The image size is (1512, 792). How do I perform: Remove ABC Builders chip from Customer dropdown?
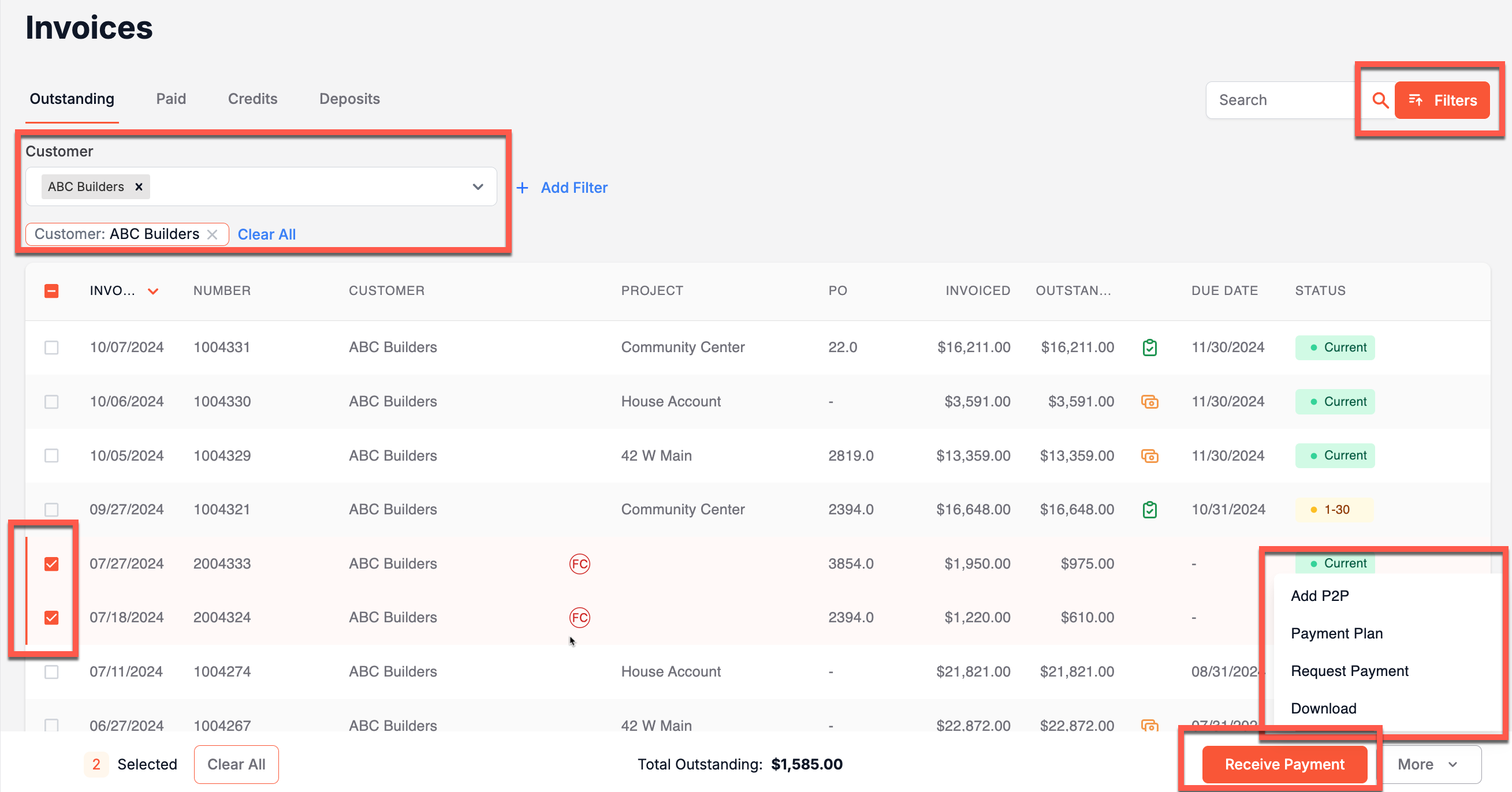tap(139, 186)
